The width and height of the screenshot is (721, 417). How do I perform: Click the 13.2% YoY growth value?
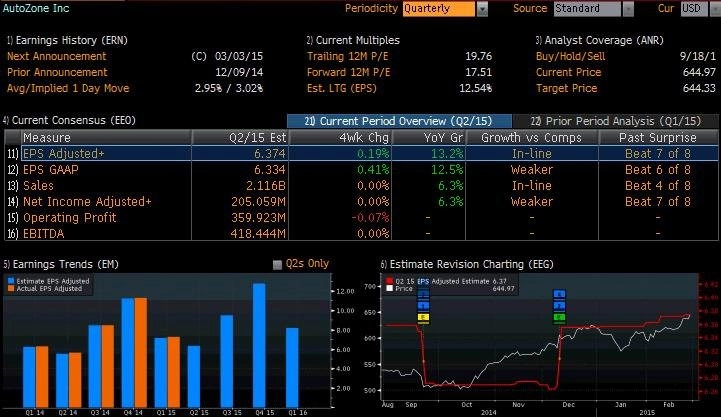[x=447, y=154]
